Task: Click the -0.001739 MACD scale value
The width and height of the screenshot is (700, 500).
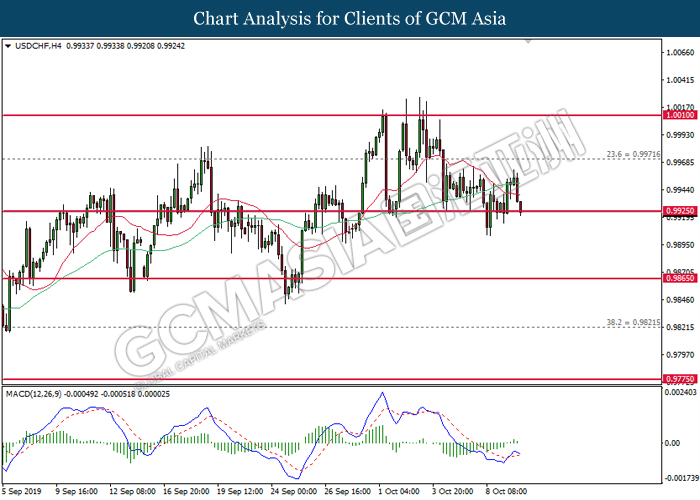Action: pos(681,478)
